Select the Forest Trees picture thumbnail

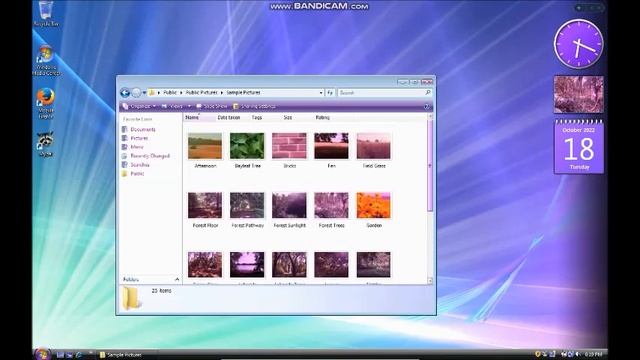tap(331, 205)
